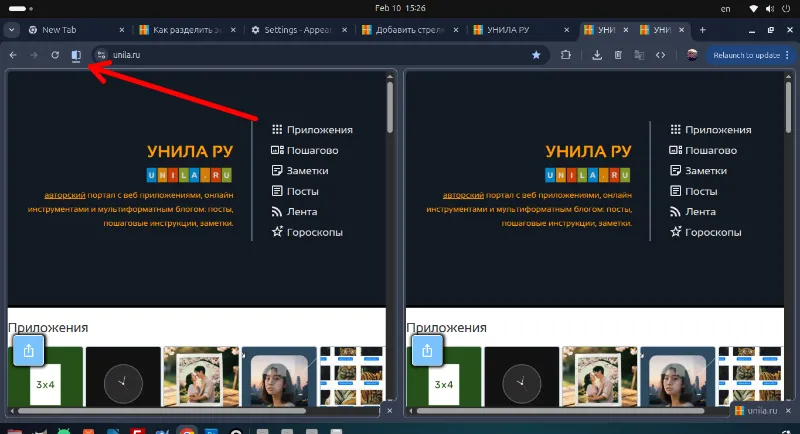Open the woman portrait thumbnail in left pane
Image resolution: width=800 pixels, height=434 pixels.
[279, 377]
